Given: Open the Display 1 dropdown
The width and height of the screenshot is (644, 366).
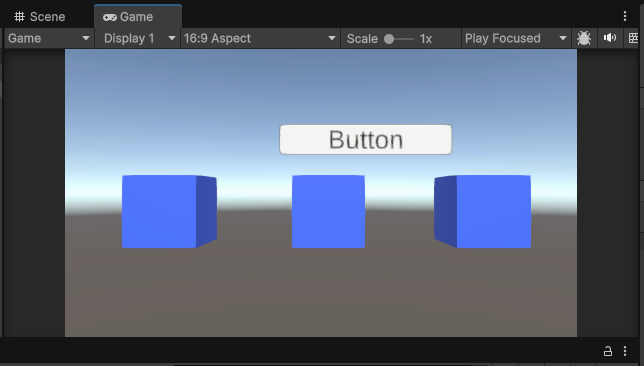Looking at the screenshot, I should coord(139,39).
